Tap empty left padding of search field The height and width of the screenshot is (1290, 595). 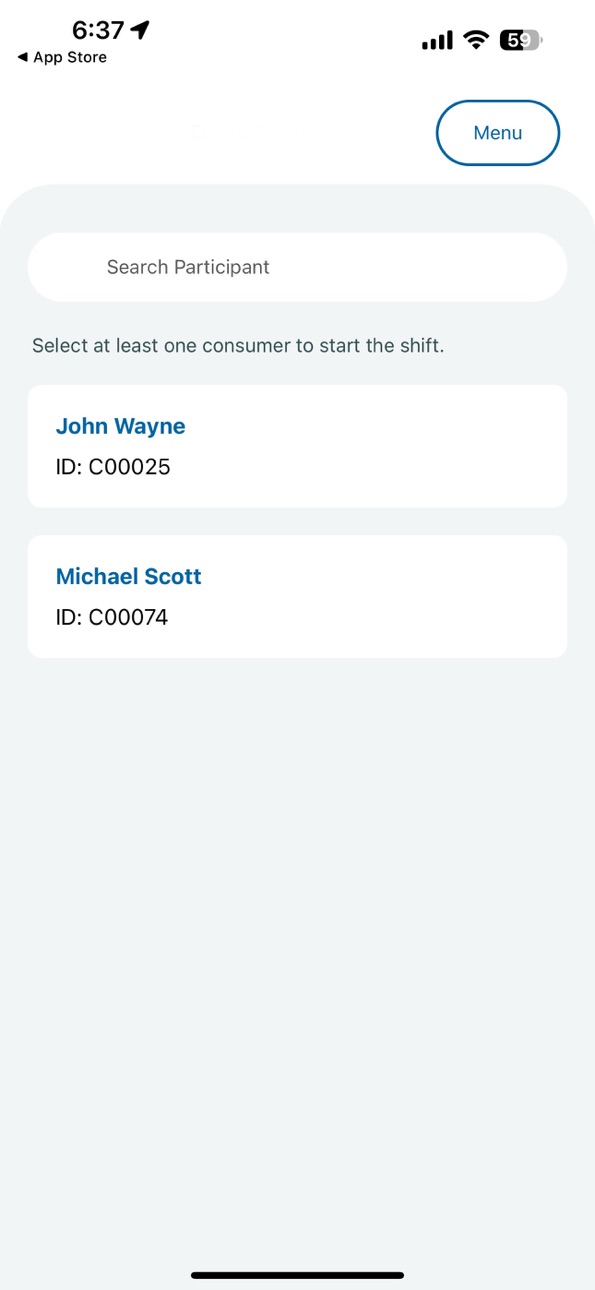tap(67, 267)
